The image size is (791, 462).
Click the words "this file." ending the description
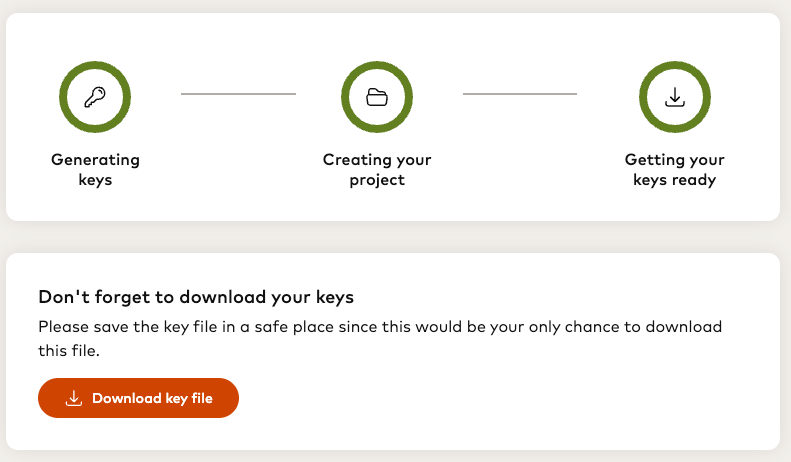click(x=69, y=351)
